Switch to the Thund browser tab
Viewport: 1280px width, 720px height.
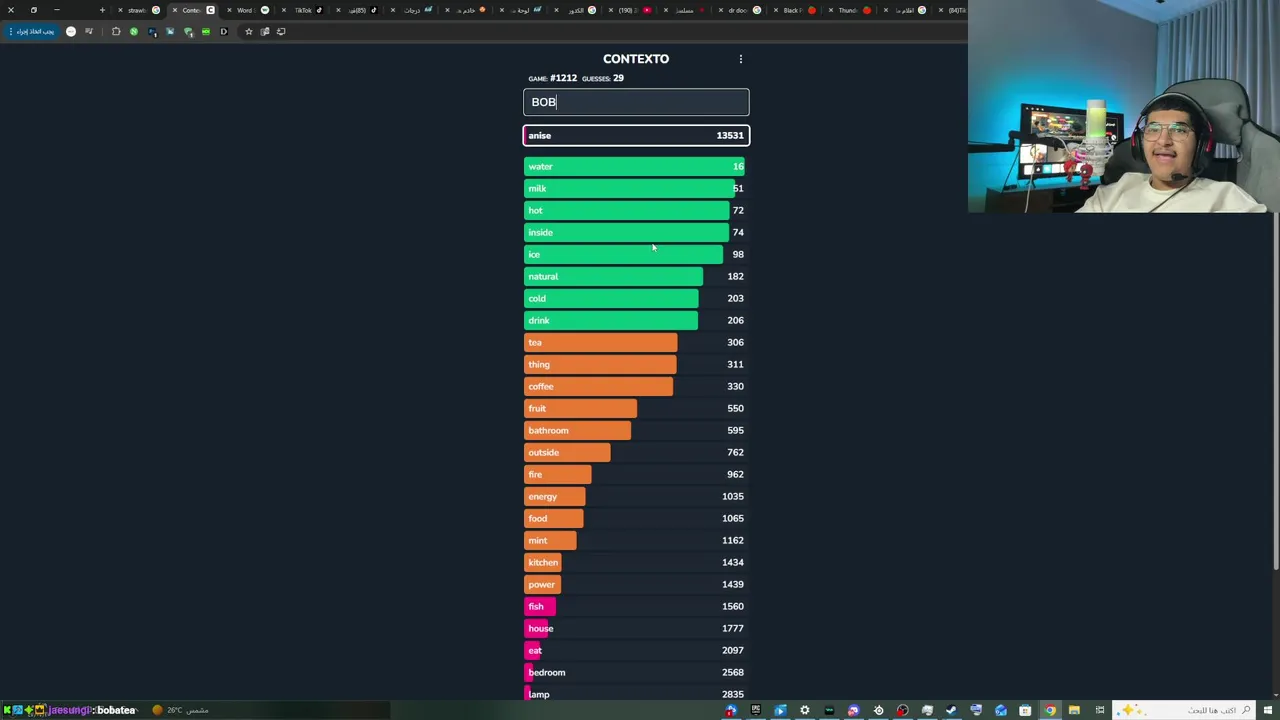click(853, 10)
